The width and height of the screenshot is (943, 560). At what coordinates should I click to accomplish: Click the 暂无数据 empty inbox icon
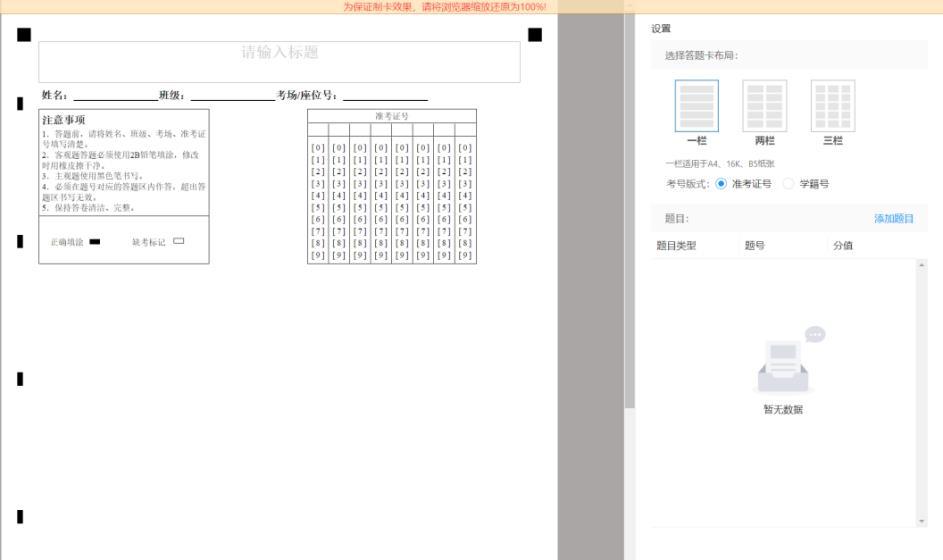click(x=788, y=360)
